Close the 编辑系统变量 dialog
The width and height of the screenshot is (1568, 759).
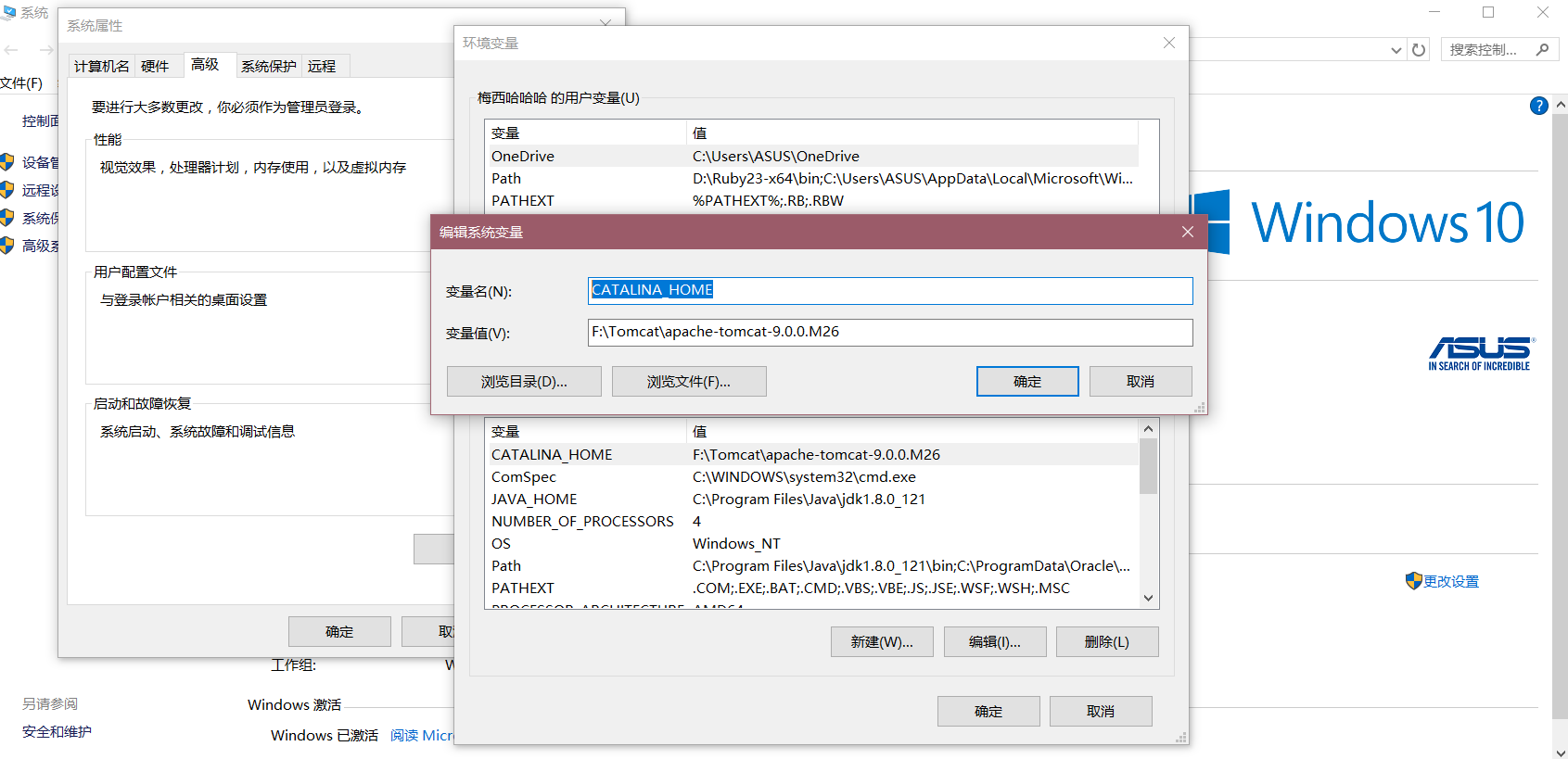pos(1188,232)
